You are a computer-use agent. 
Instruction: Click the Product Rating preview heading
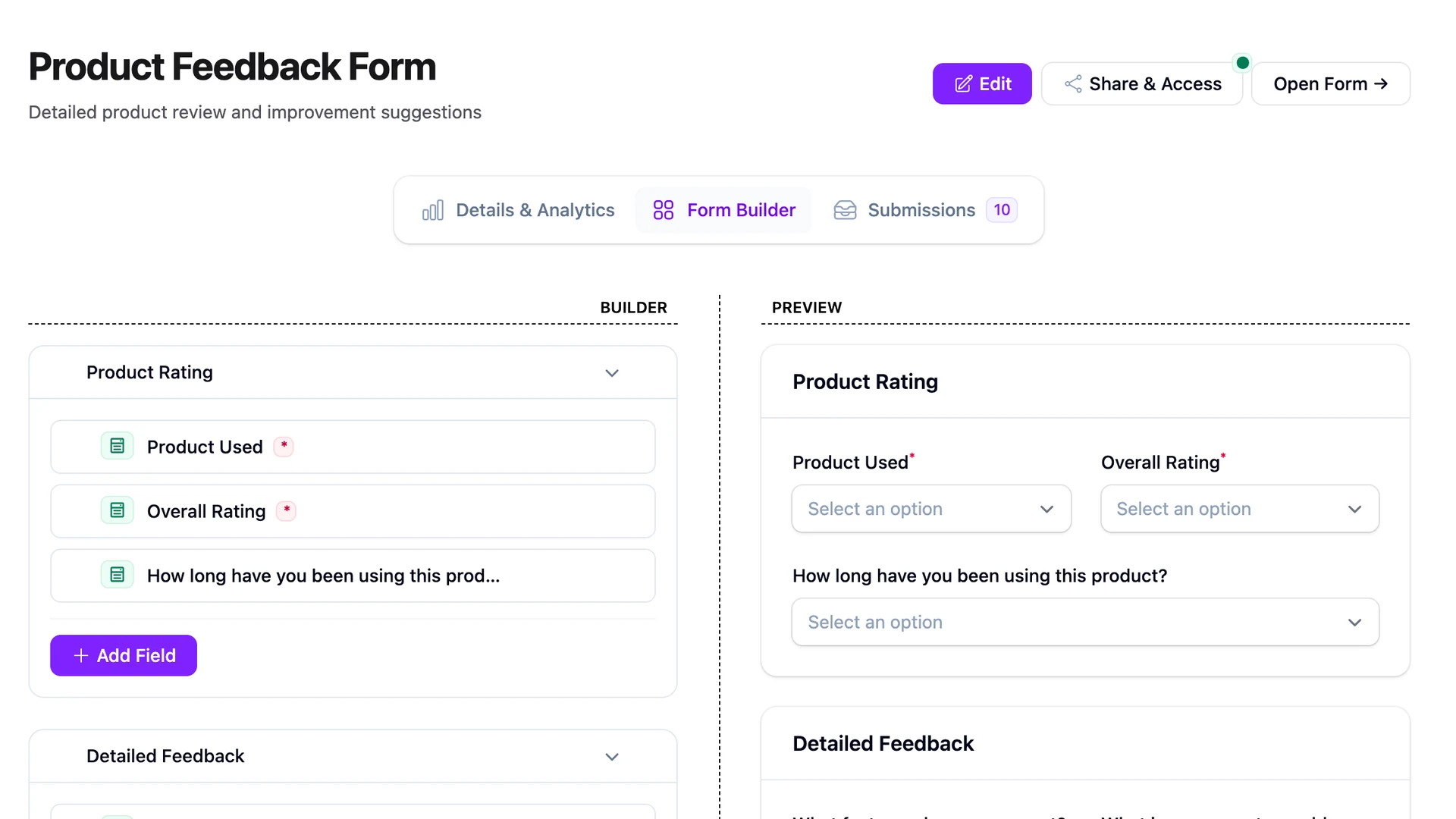coord(865,381)
